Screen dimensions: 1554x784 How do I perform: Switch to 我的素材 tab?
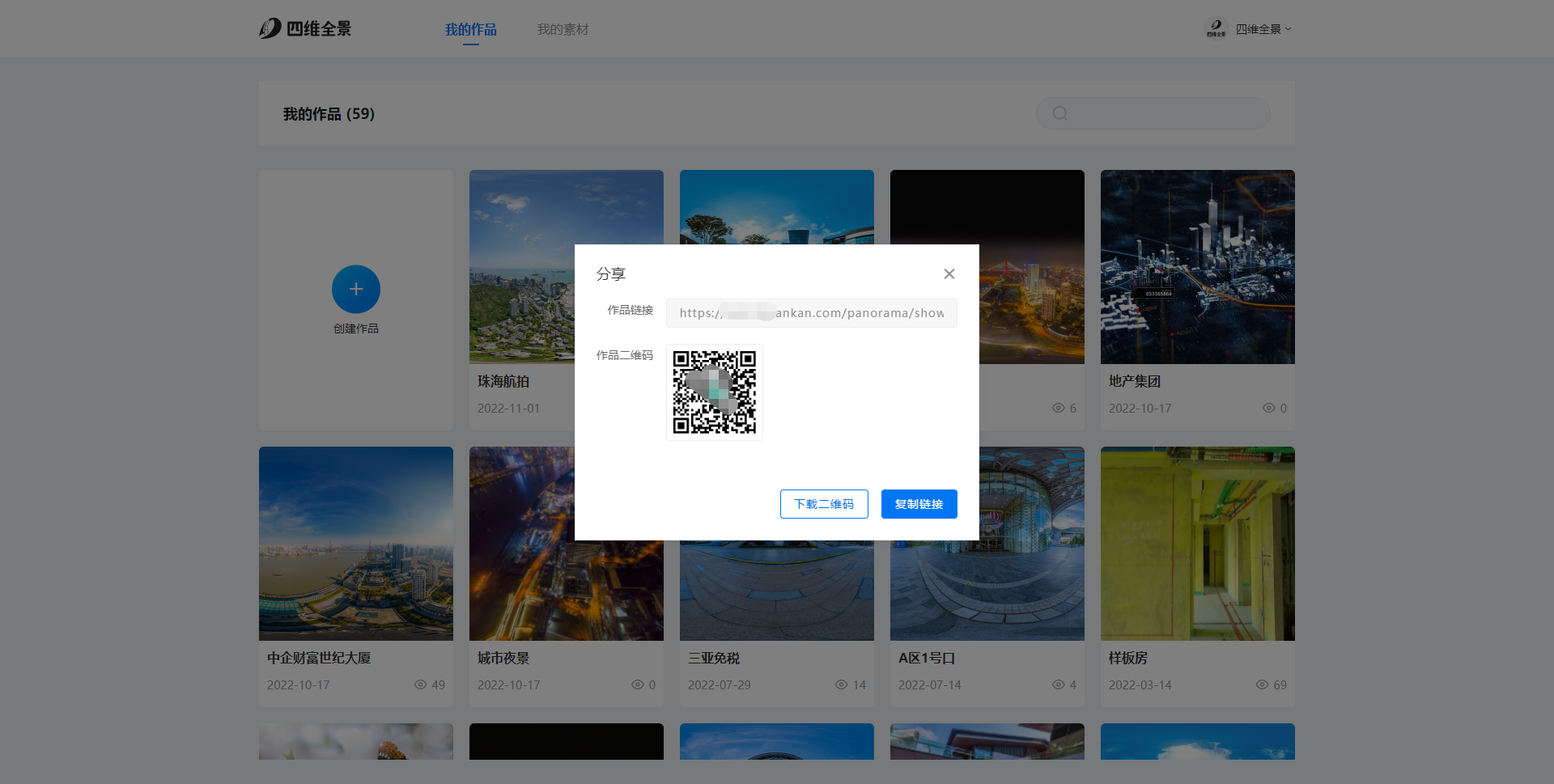pyautogui.click(x=563, y=30)
